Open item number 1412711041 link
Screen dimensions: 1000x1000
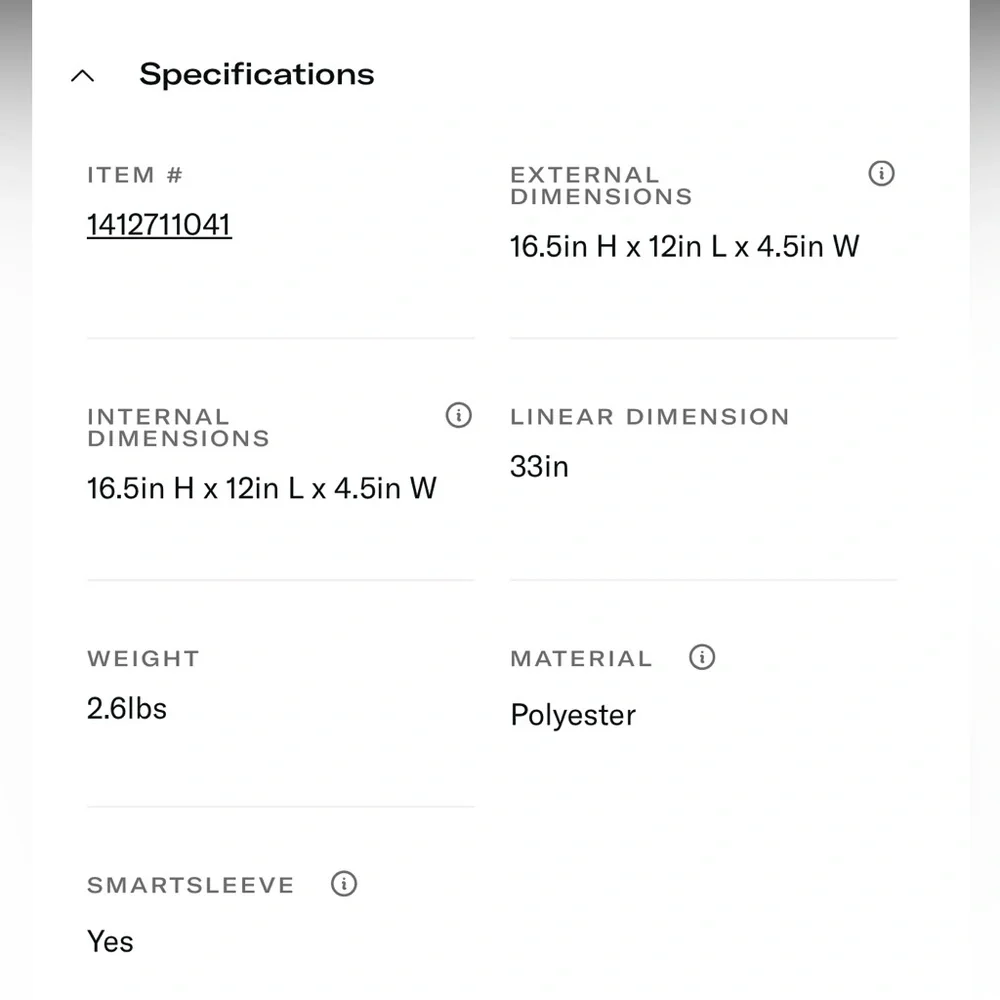159,225
